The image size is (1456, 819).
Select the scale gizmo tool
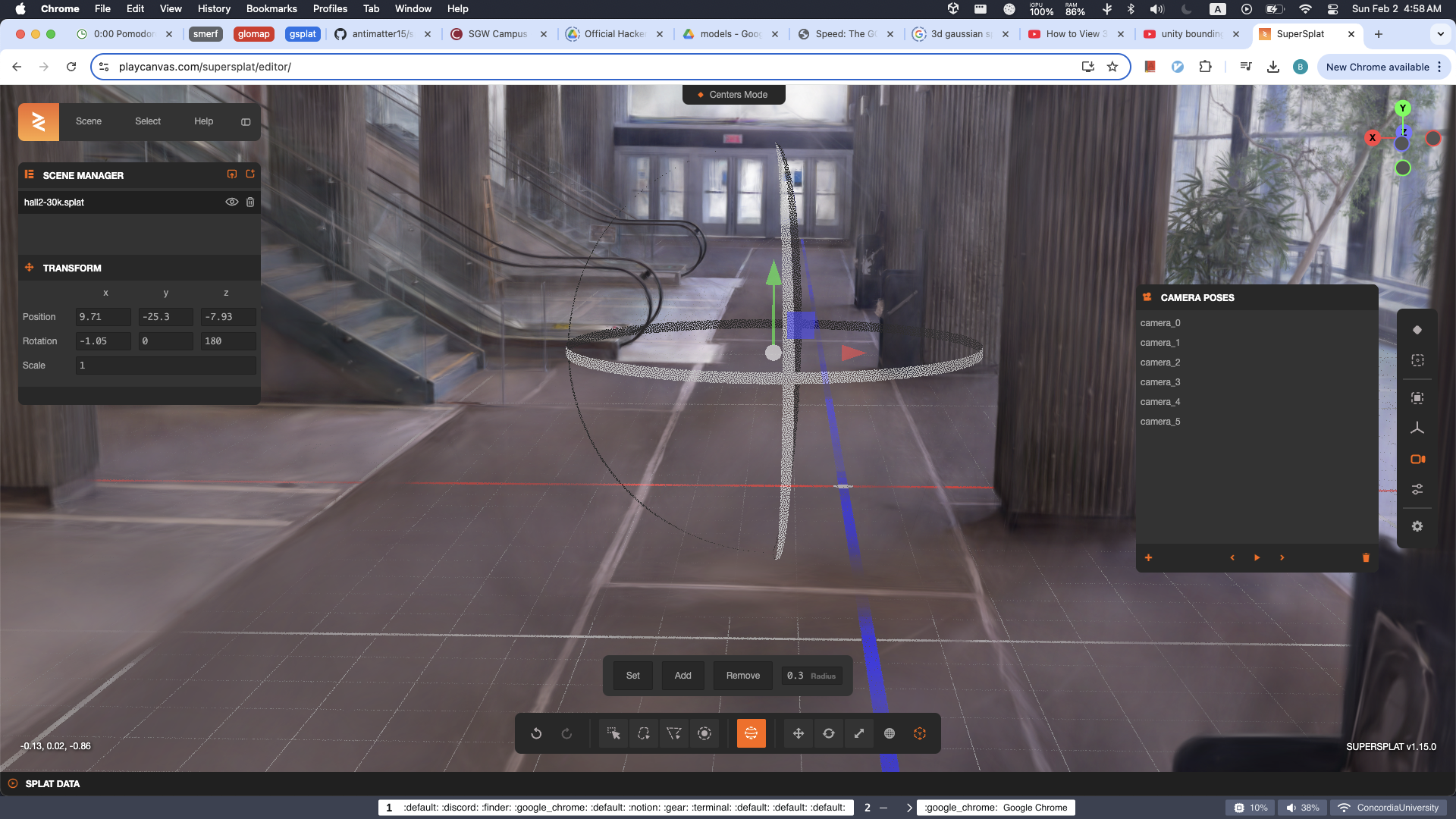(859, 733)
